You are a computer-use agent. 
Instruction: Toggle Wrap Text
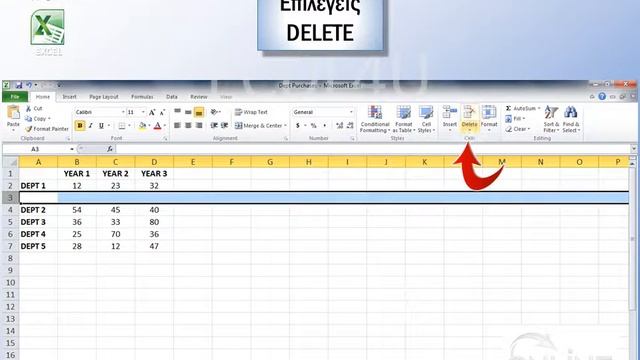pos(251,112)
